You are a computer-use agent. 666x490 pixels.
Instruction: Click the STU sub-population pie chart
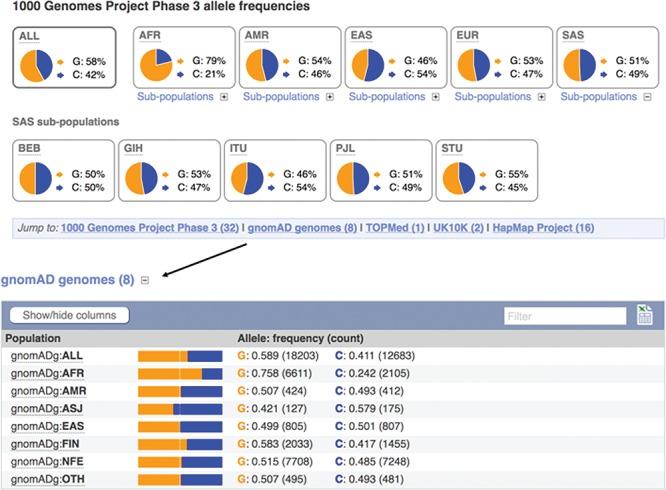(x=464, y=178)
